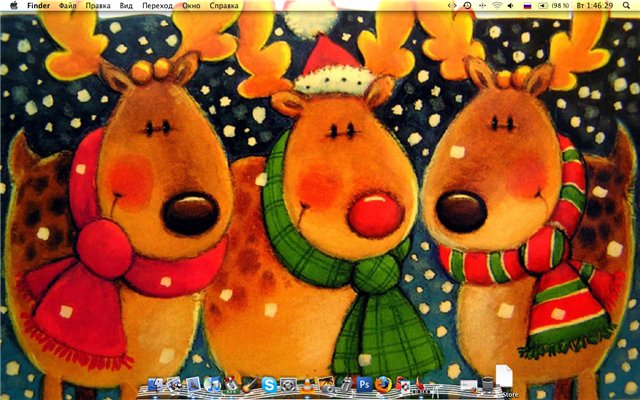
Task: Launch Firefox from the dock
Action: (384, 383)
